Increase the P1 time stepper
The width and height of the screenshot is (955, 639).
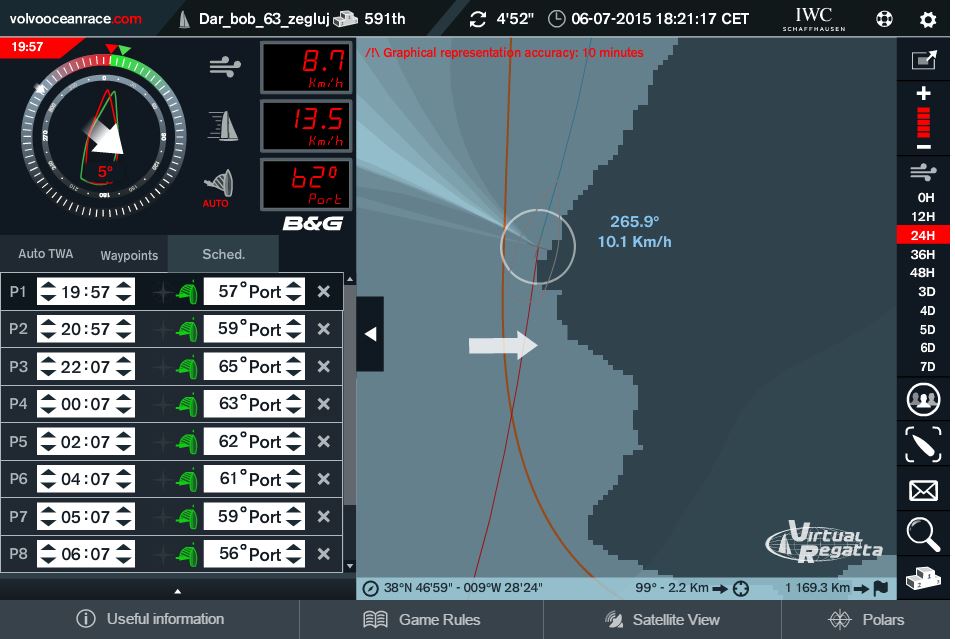124,286
